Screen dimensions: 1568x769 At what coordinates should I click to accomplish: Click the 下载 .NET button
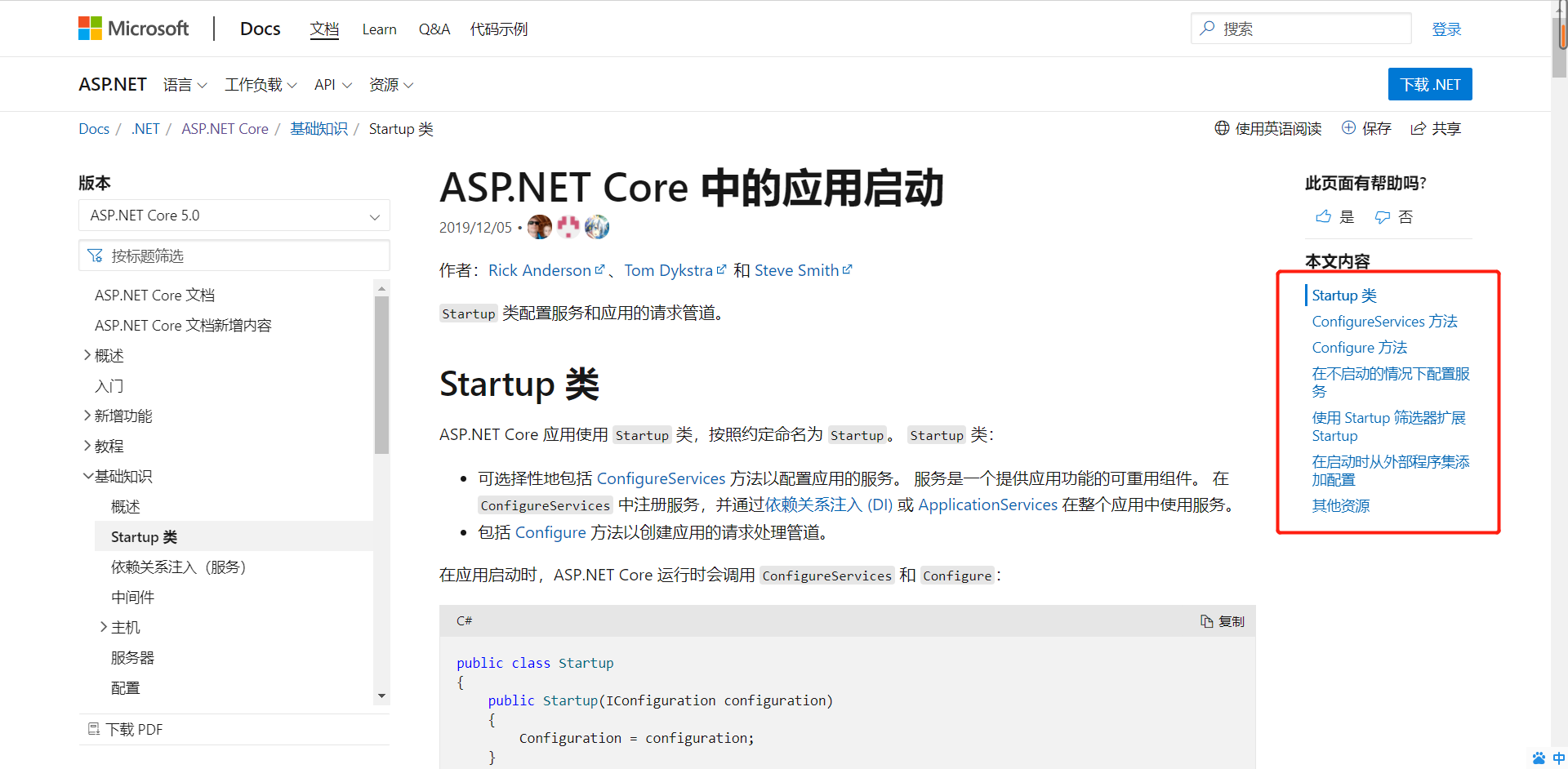(x=1430, y=84)
